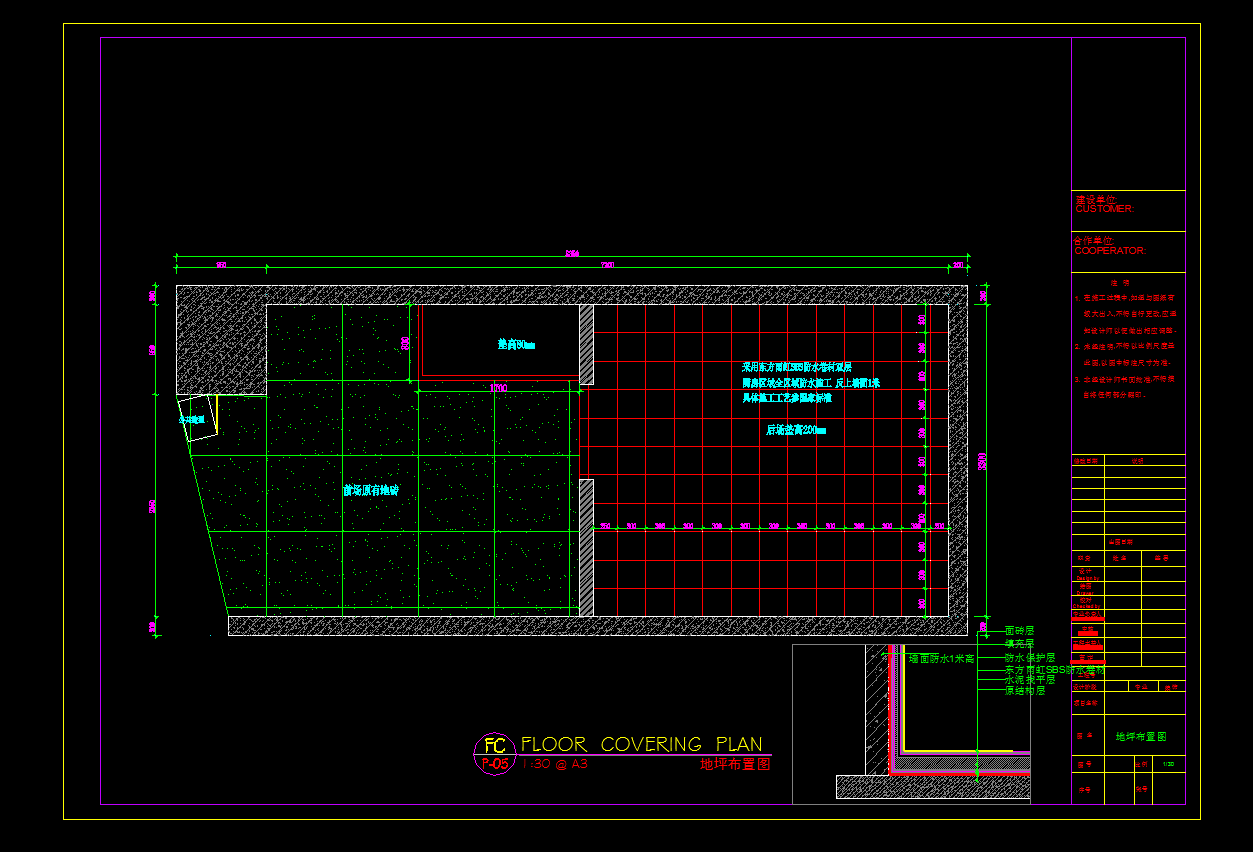
Task: Select the 后场垫高200mm annotation text
Action: (796, 430)
